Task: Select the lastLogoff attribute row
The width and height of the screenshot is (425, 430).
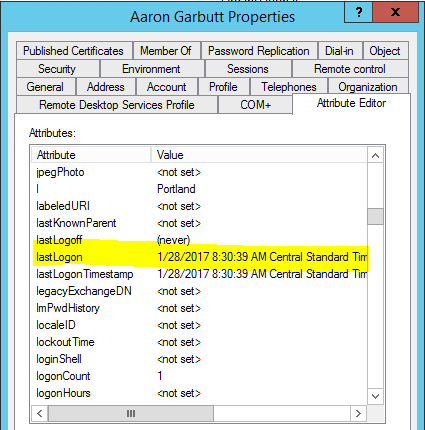Action: [x=199, y=240]
